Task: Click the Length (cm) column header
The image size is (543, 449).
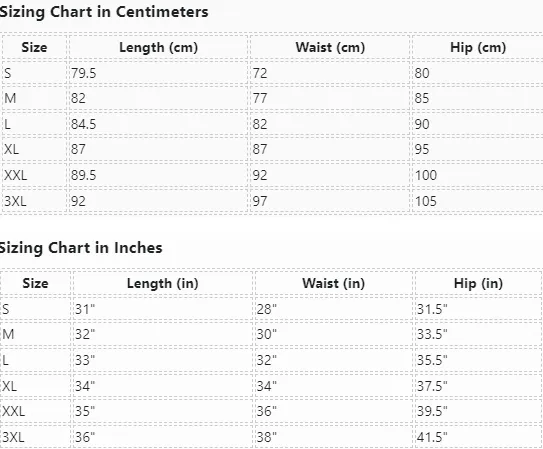Action: tap(158, 47)
